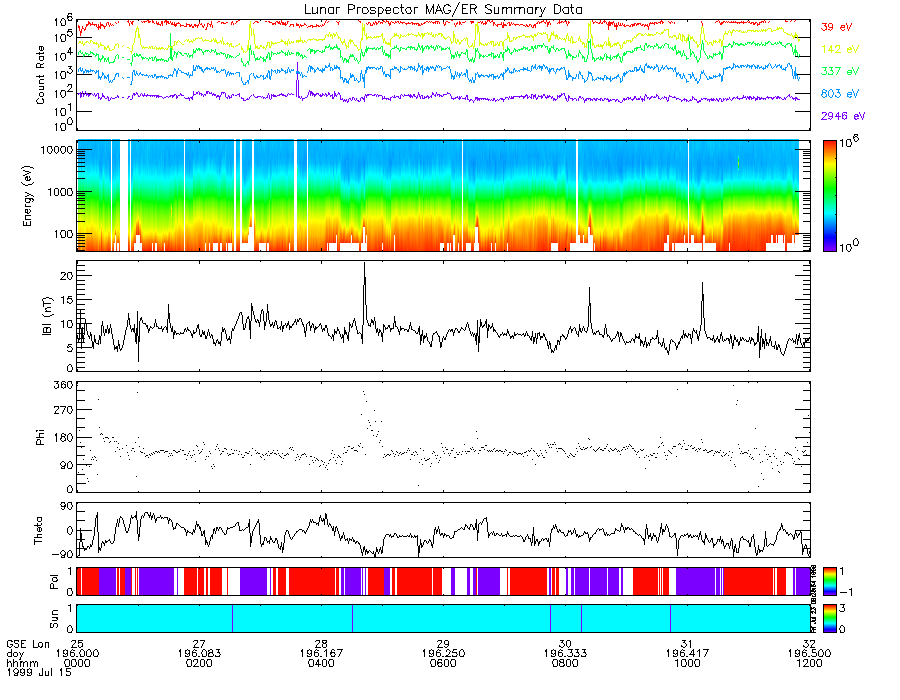Click the time tick label '0200'
The image size is (900, 700).
coord(199,663)
